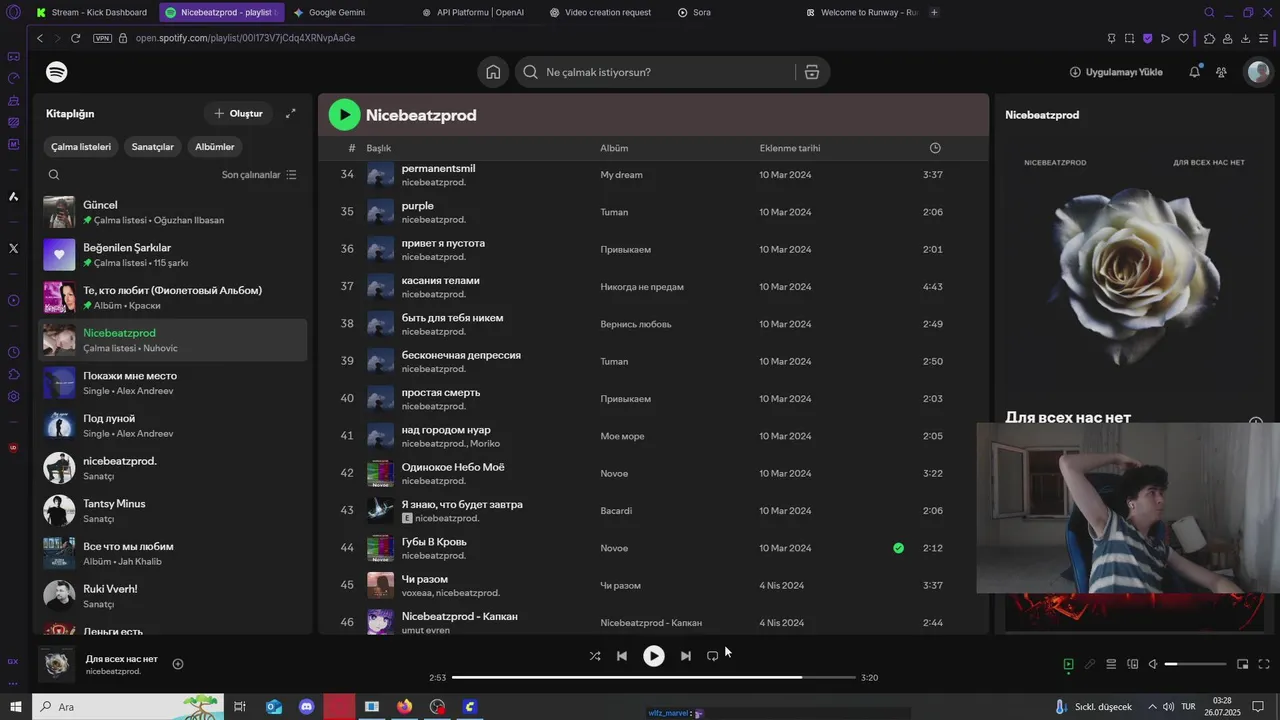Open Browse icon beside search field

(811, 72)
